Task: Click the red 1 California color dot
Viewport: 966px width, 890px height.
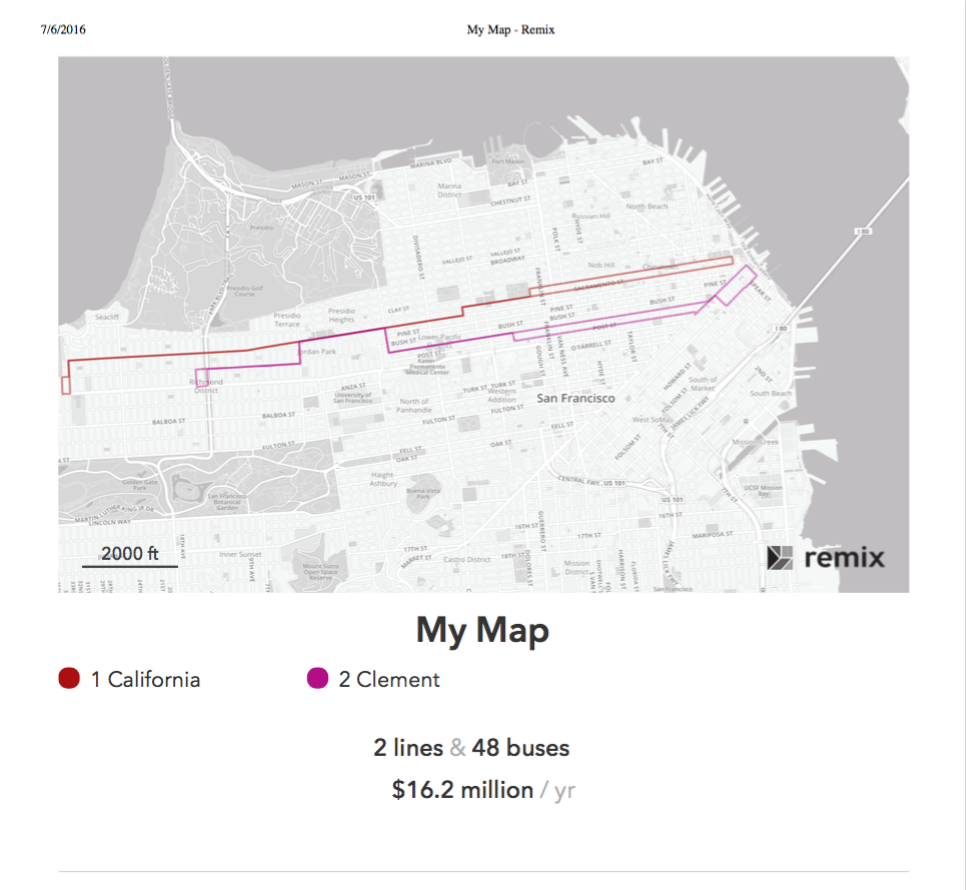Action: [69, 678]
